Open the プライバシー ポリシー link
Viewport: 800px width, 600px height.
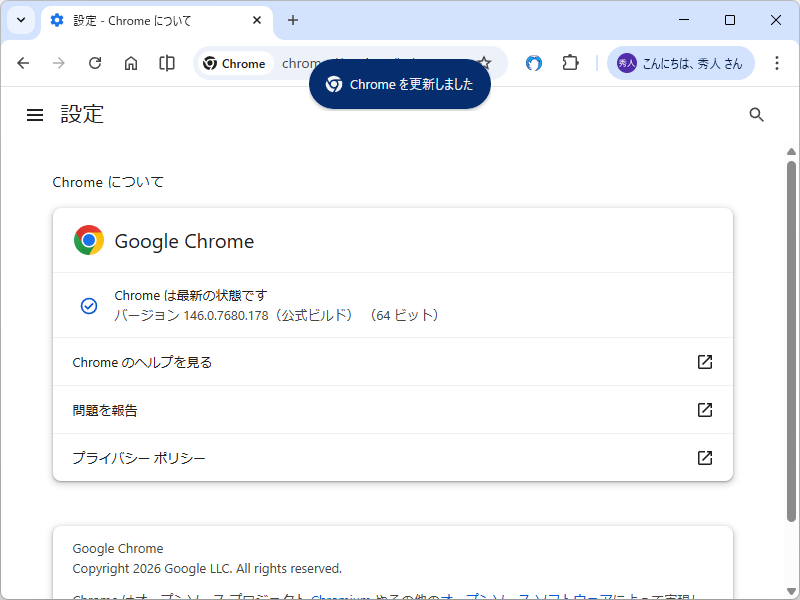coord(392,457)
